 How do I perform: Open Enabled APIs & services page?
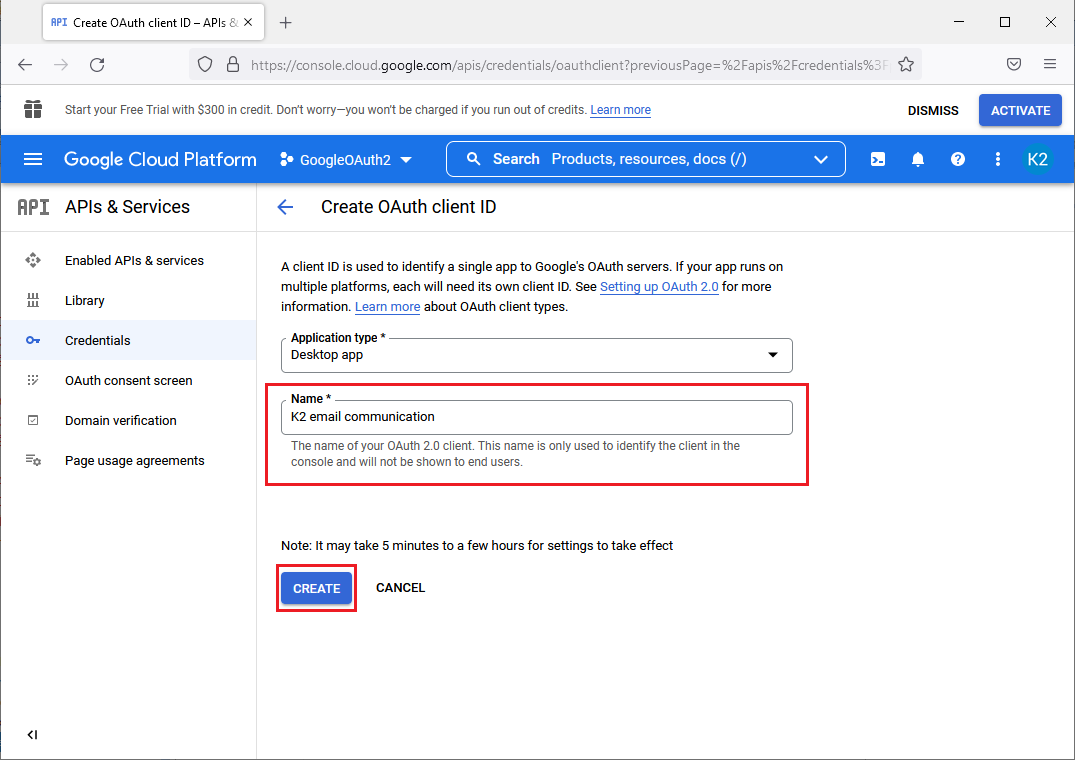coord(134,260)
